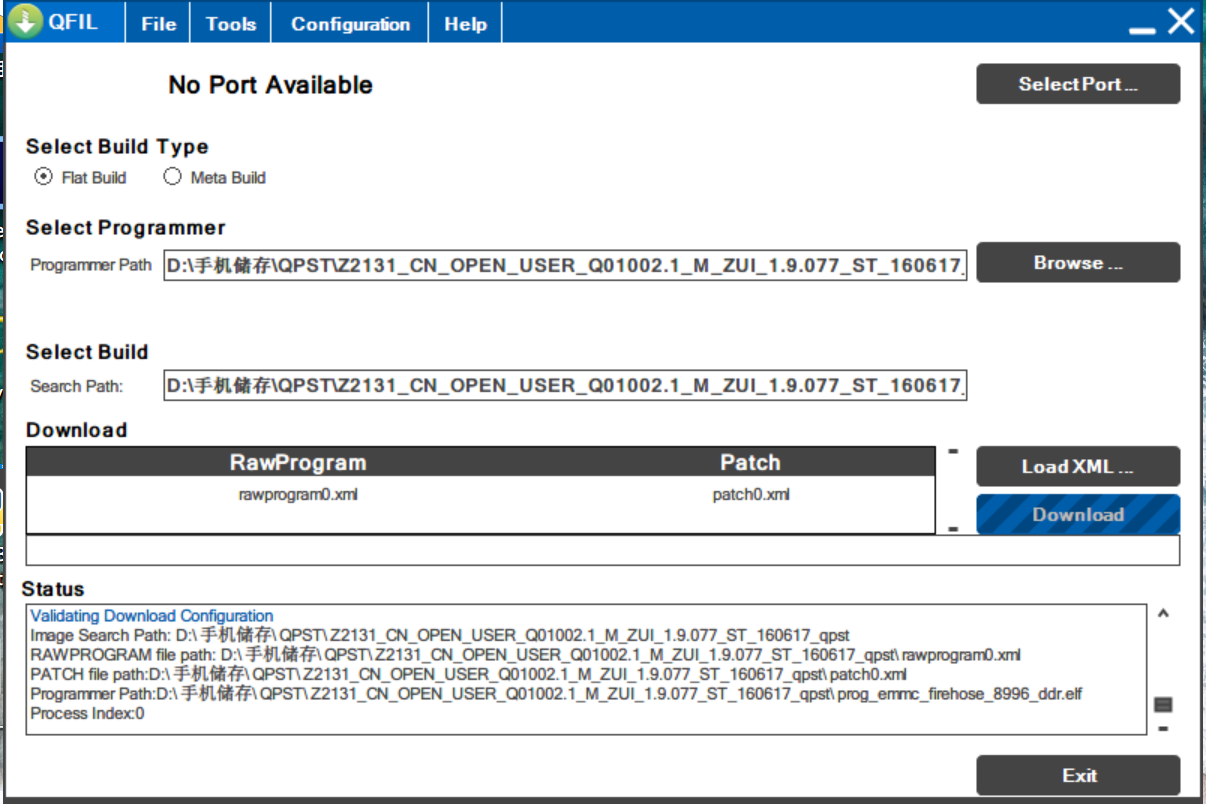Click the 'Programmer Path:D:\' status line
1206x804 pixels.
coord(557,694)
